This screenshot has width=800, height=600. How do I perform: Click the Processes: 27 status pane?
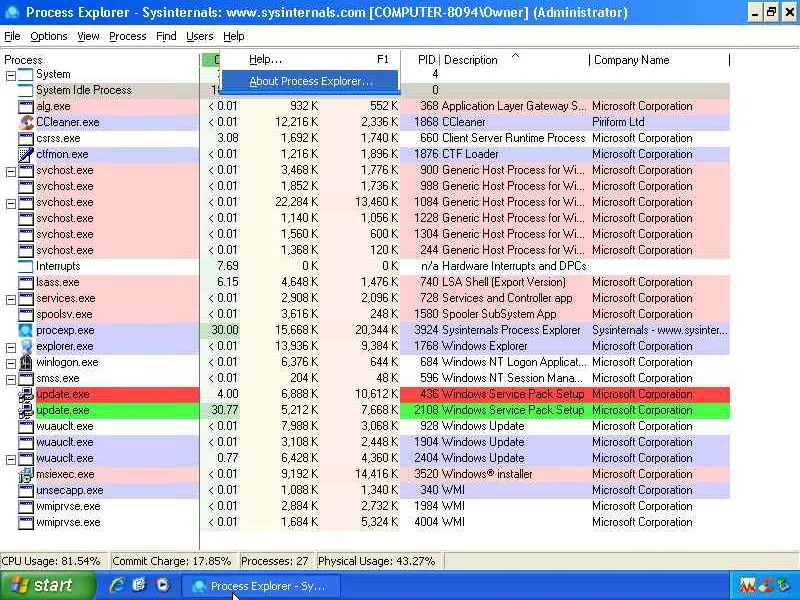click(276, 561)
